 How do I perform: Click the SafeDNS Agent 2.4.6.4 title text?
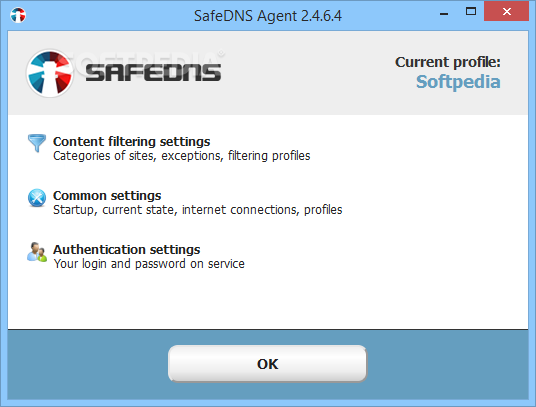[x=268, y=16]
